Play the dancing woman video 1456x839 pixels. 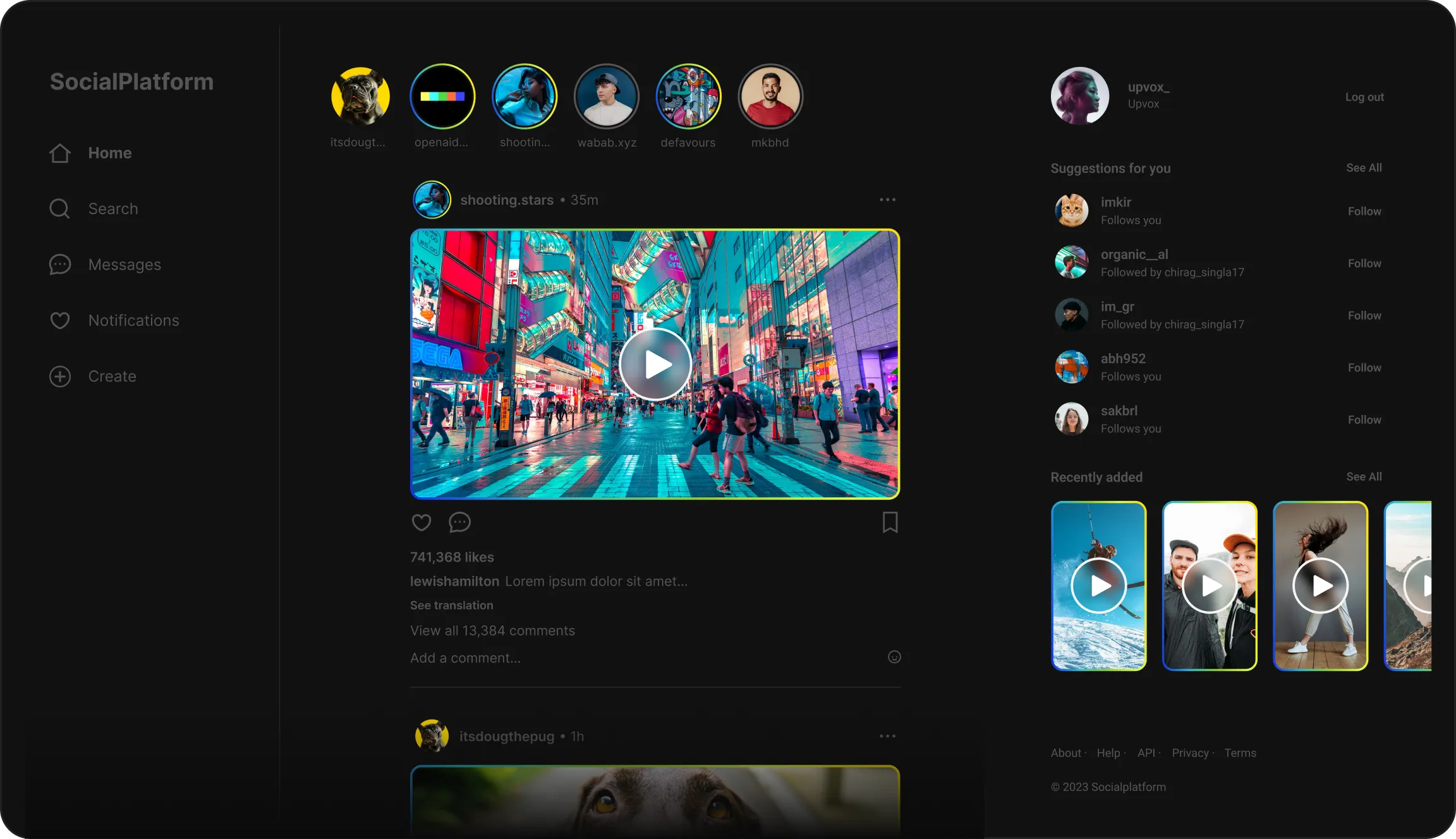pyautogui.click(x=1321, y=586)
